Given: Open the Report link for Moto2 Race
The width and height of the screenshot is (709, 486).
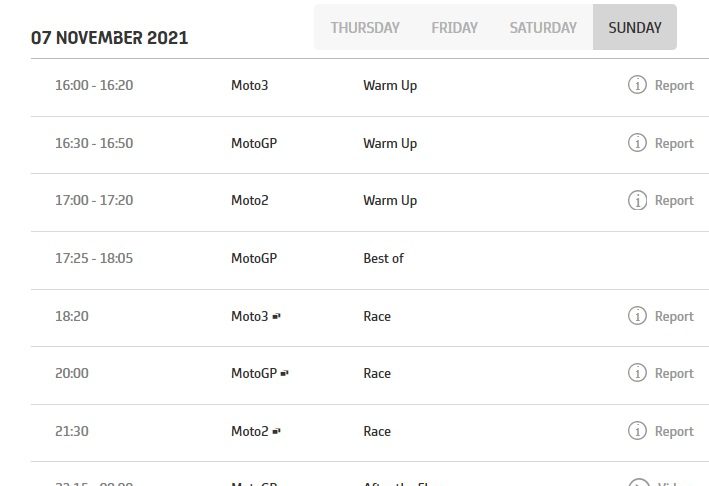Looking at the screenshot, I should tap(673, 431).
